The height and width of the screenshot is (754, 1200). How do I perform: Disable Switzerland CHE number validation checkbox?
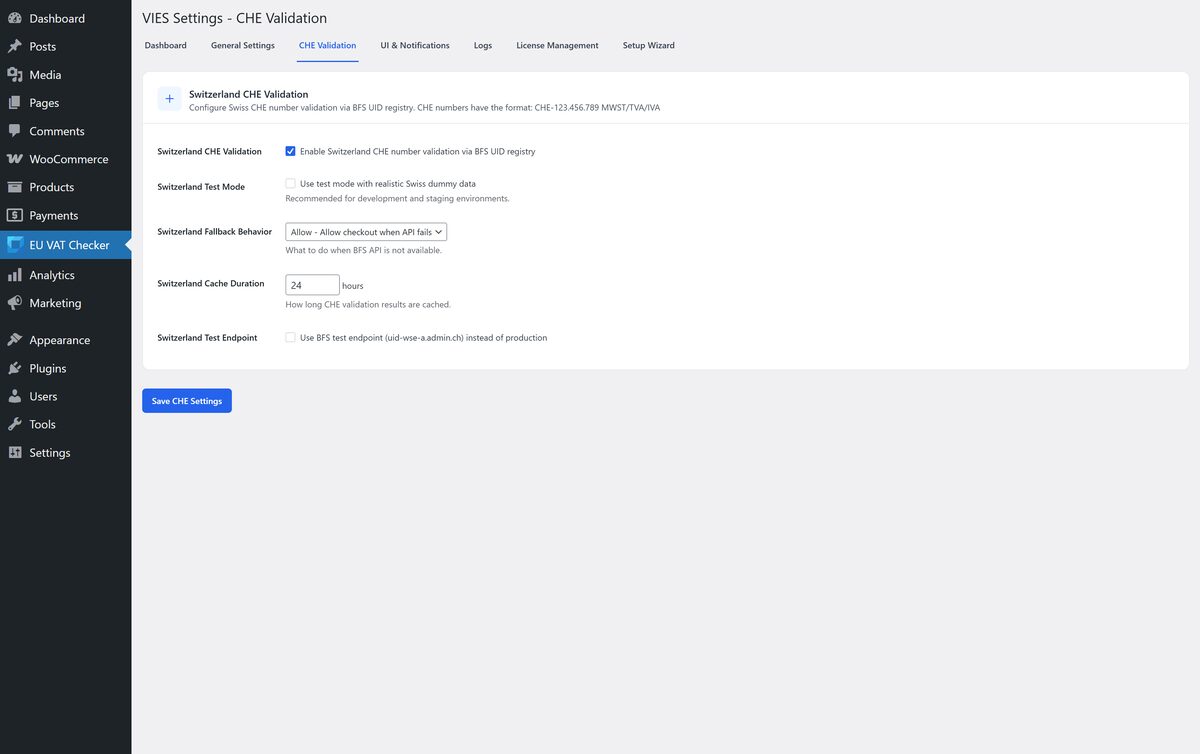[x=291, y=152]
